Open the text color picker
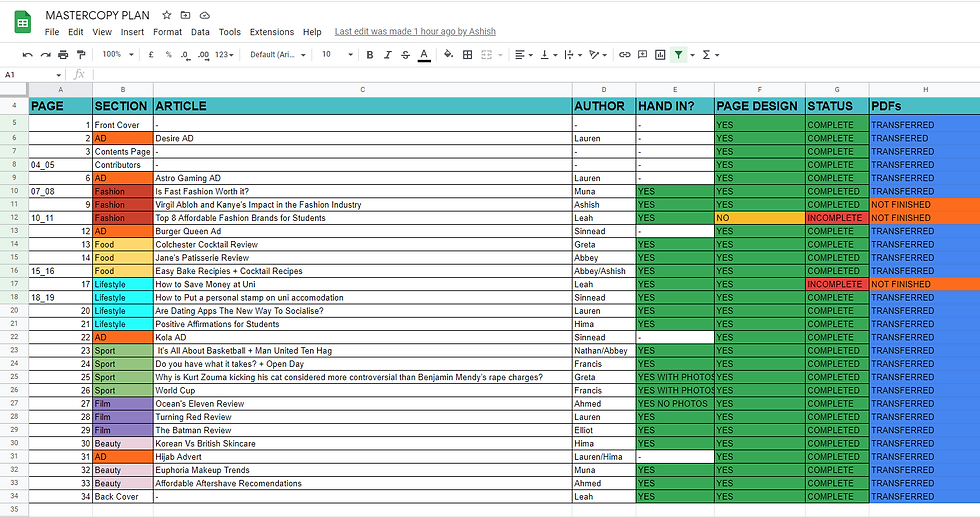The image size is (980, 517). pos(424,55)
